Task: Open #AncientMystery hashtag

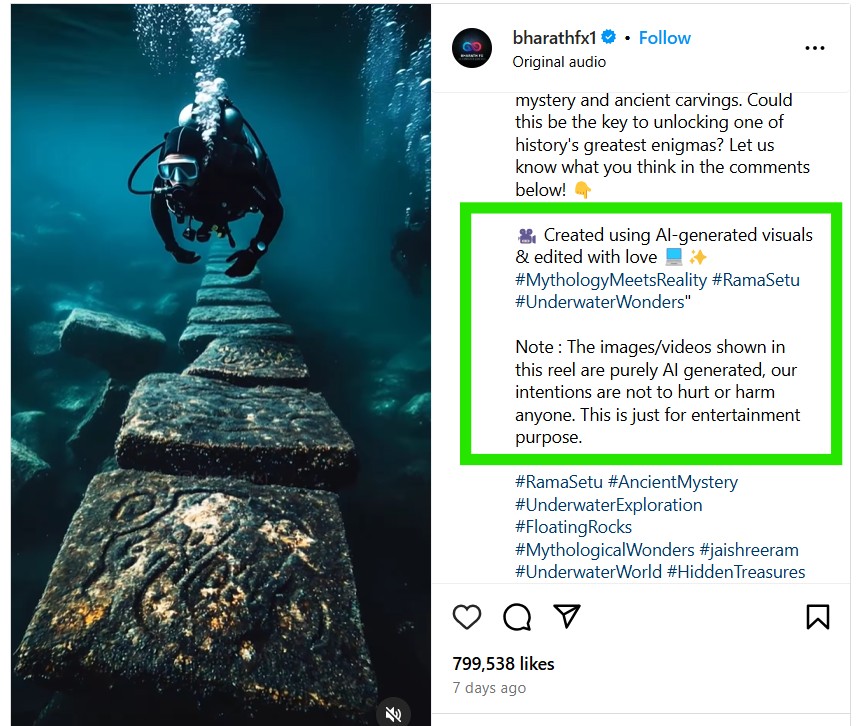Action: (673, 482)
